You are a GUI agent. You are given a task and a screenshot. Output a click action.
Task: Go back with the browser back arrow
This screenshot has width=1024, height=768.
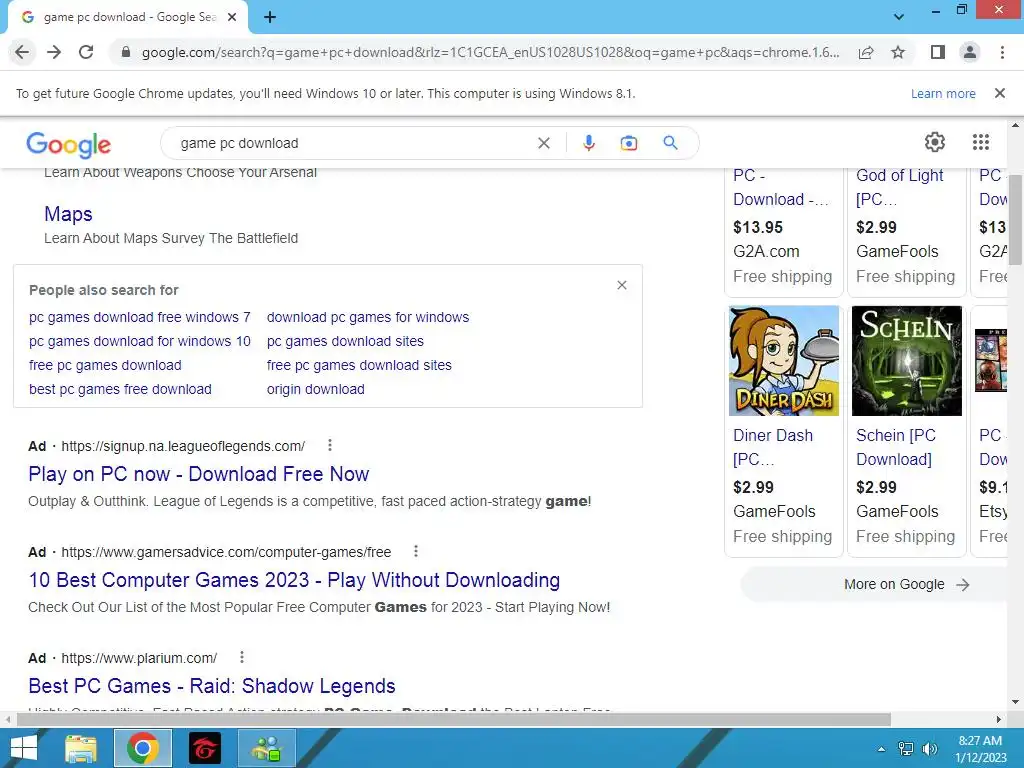(x=22, y=52)
